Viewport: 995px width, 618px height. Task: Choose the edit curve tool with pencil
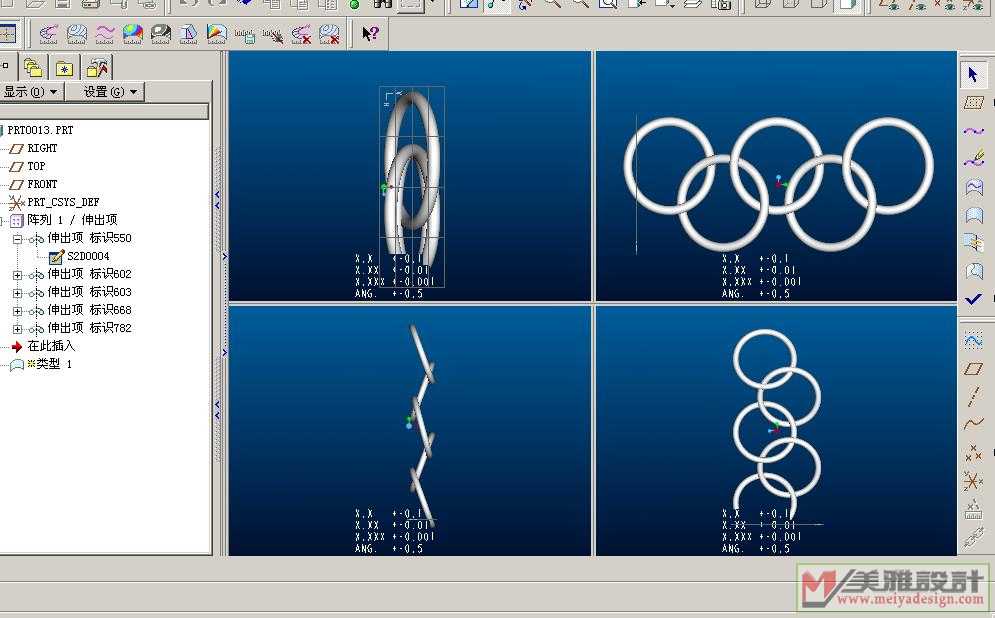[x=973, y=158]
